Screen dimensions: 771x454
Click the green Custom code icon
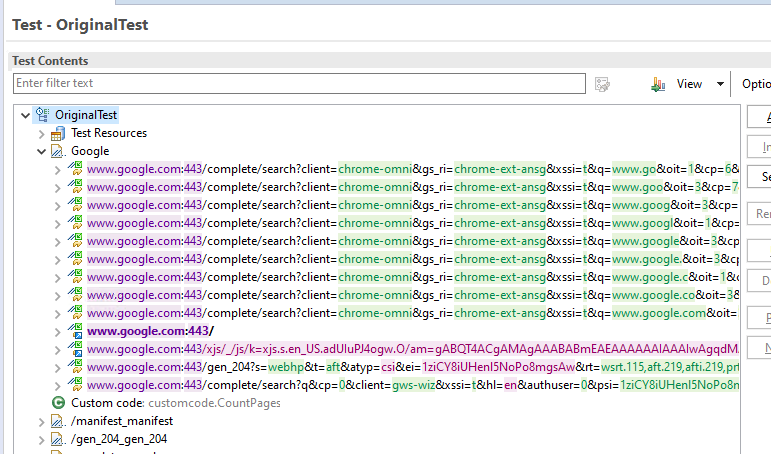click(59, 403)
